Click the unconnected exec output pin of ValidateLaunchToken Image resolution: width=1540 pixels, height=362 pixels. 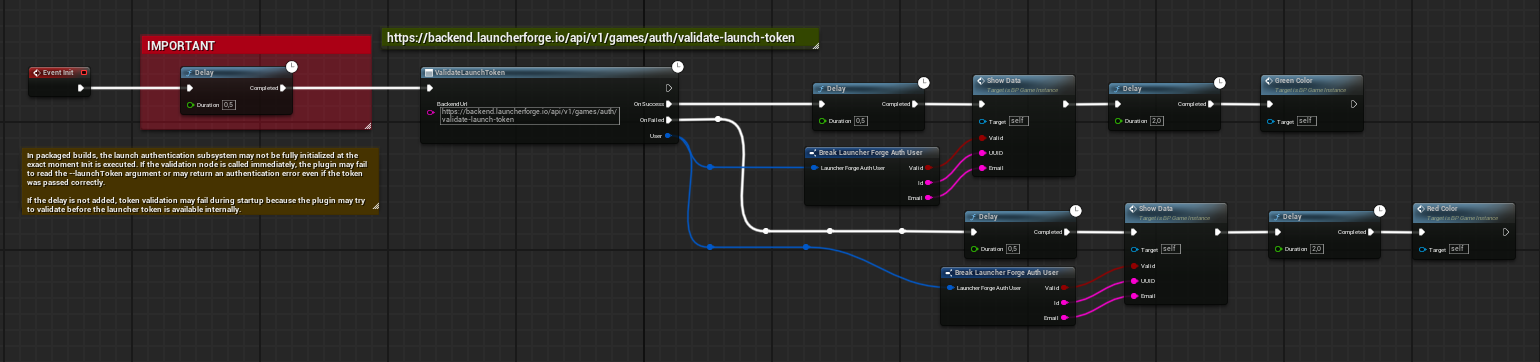point(670,88)
